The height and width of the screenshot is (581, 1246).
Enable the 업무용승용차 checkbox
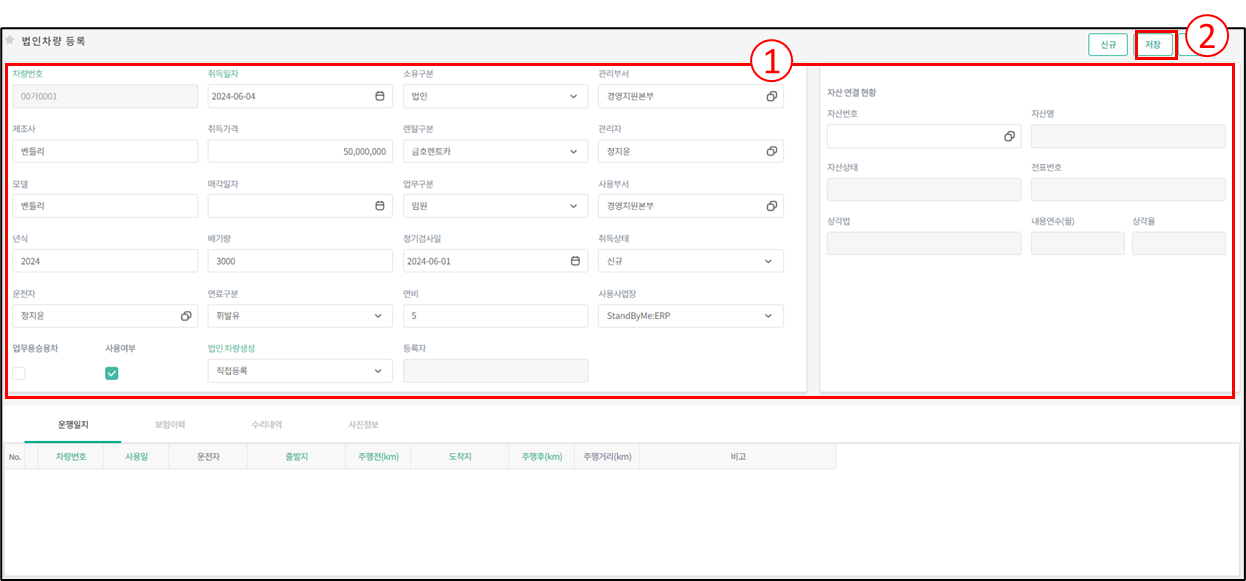19,373
